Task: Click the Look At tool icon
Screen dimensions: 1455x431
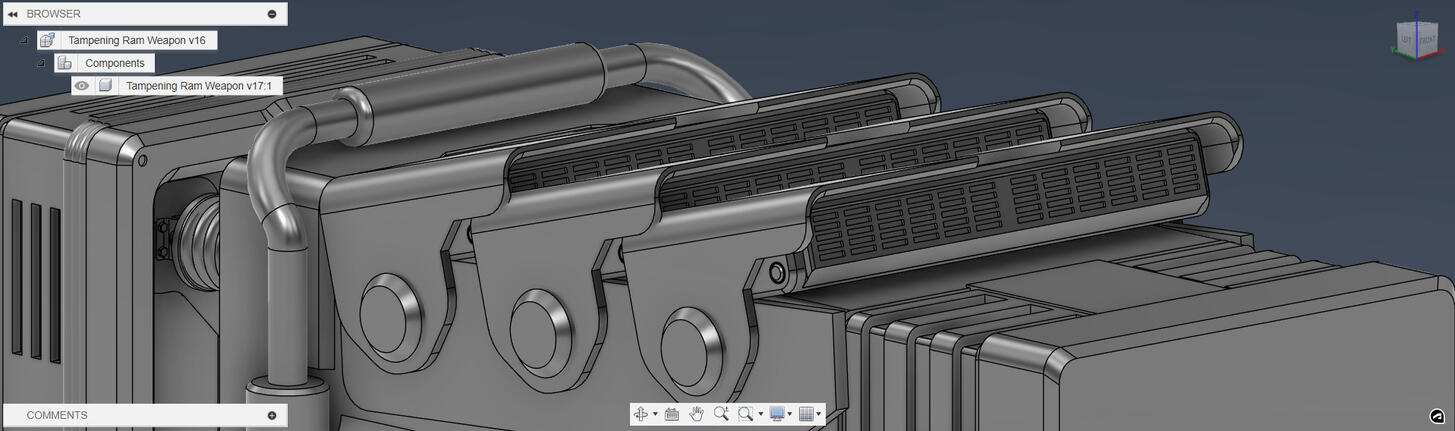Action: [x=671, y=414]
